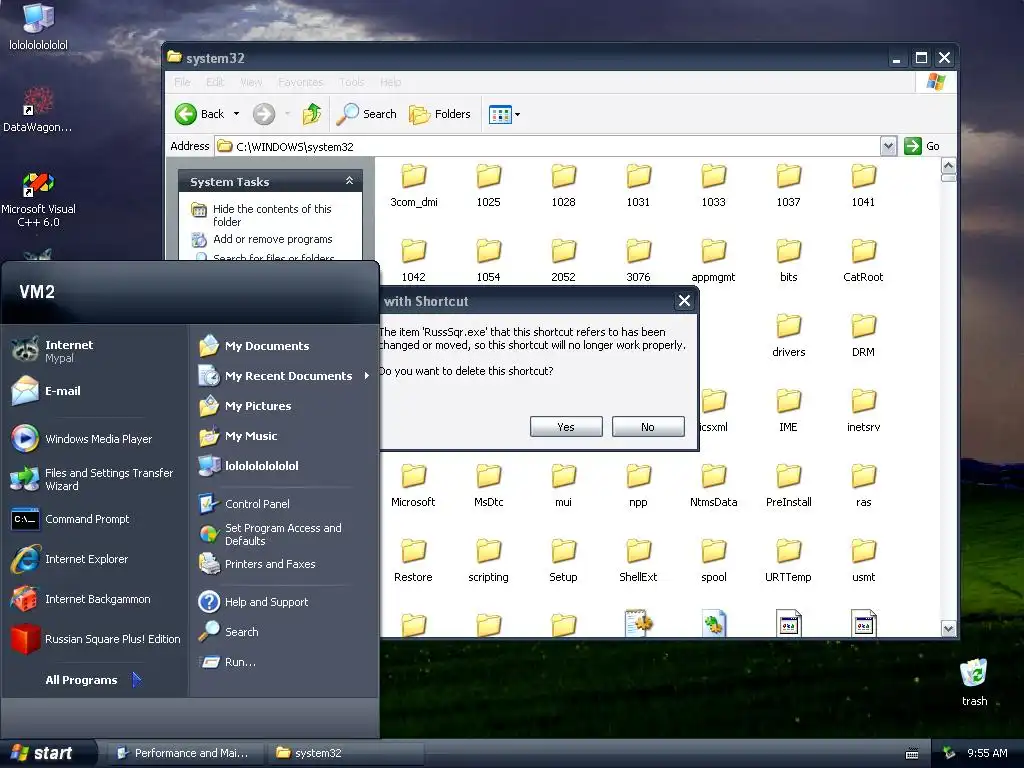Click the Forward arrow toolbar icon
Viewport: 1024px width, 768px height.
pyautogui.click(x=264, y=114)
